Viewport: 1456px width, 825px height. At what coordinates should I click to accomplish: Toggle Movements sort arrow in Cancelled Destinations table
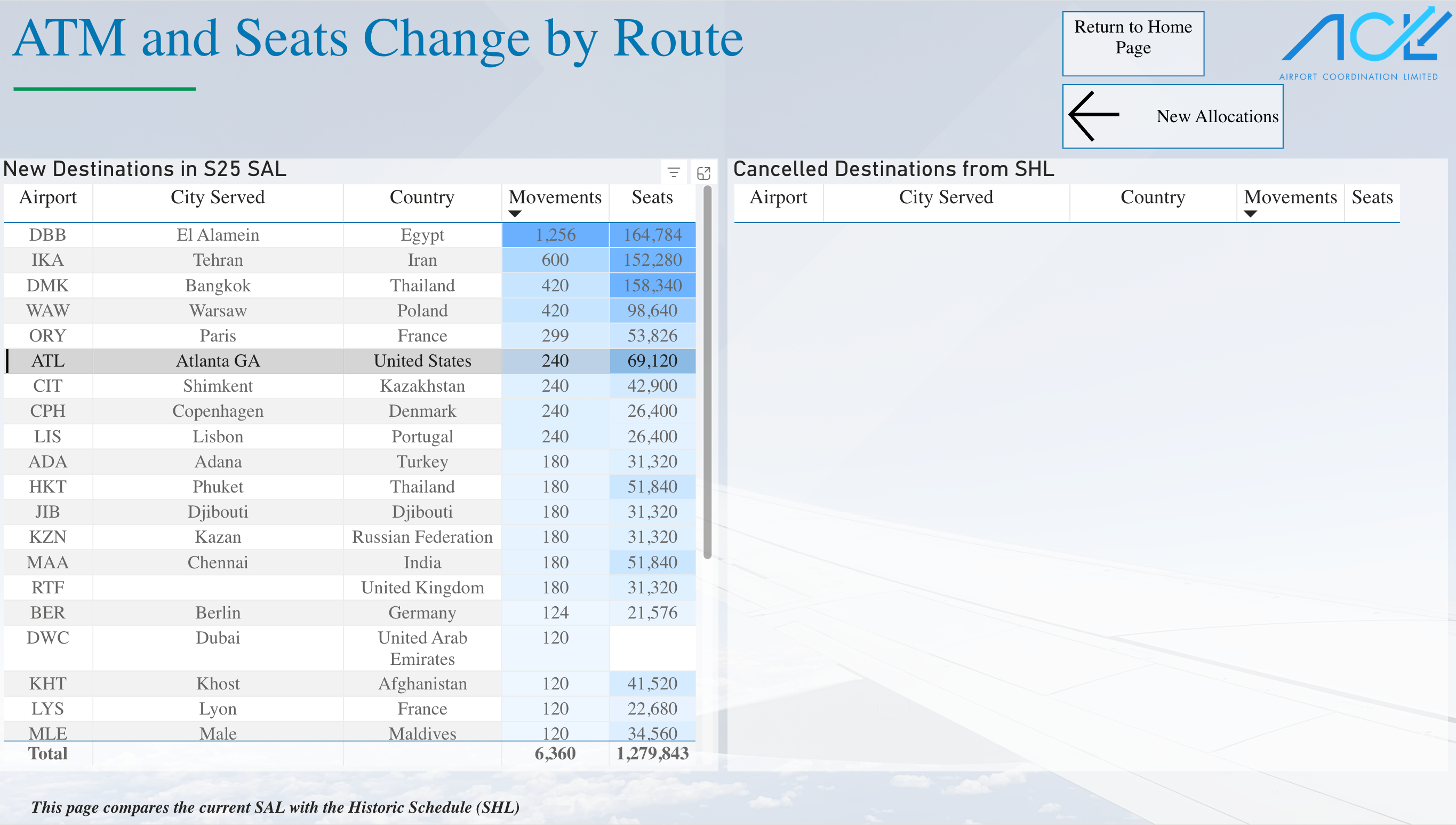tap(1250, 213)
